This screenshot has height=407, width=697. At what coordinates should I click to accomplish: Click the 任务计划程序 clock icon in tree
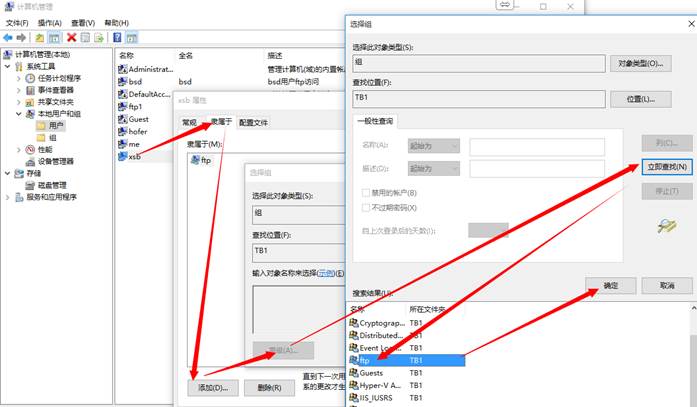30,78
